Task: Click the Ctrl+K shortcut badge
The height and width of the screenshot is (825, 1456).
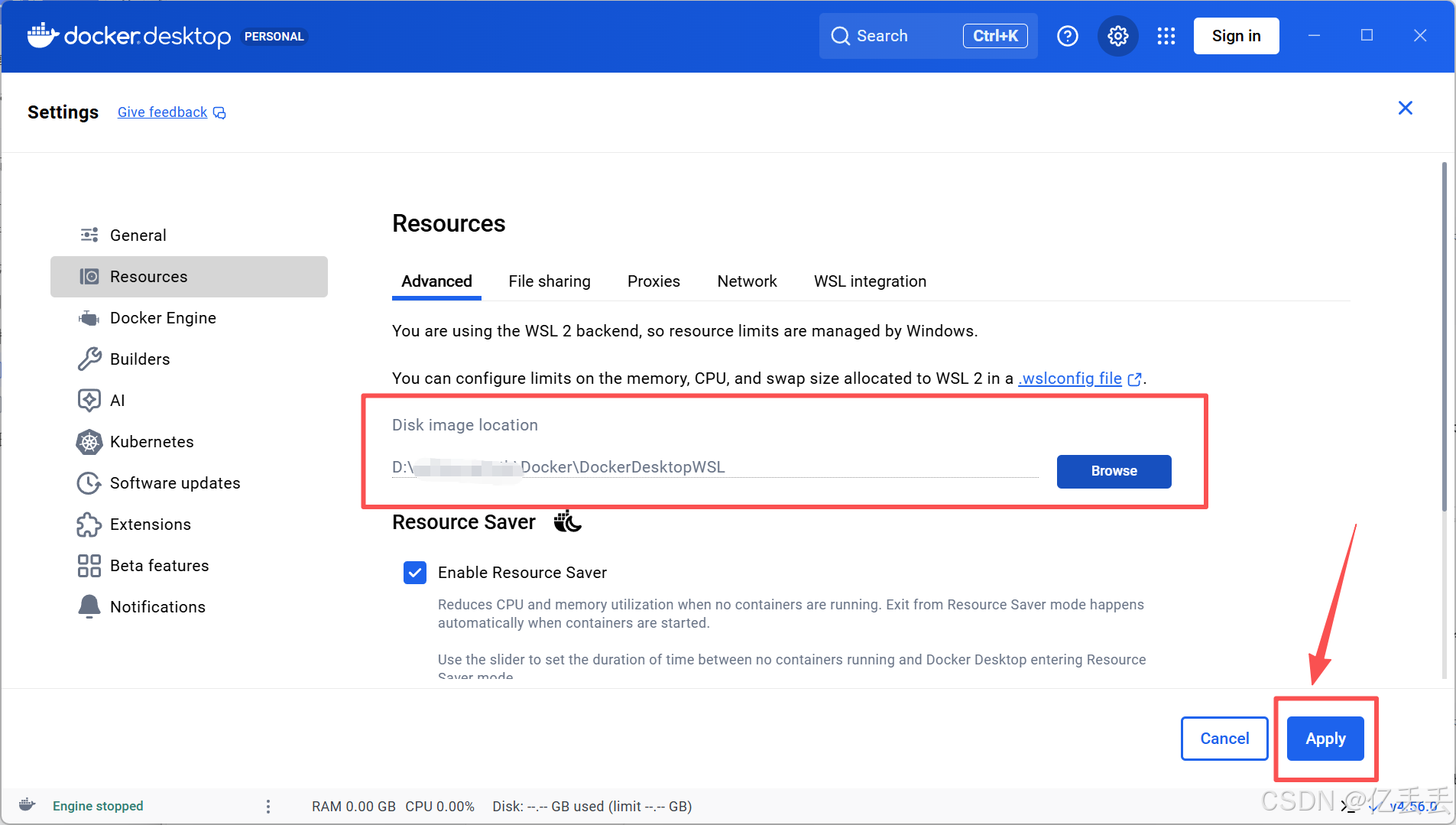Action: [995, 36]
